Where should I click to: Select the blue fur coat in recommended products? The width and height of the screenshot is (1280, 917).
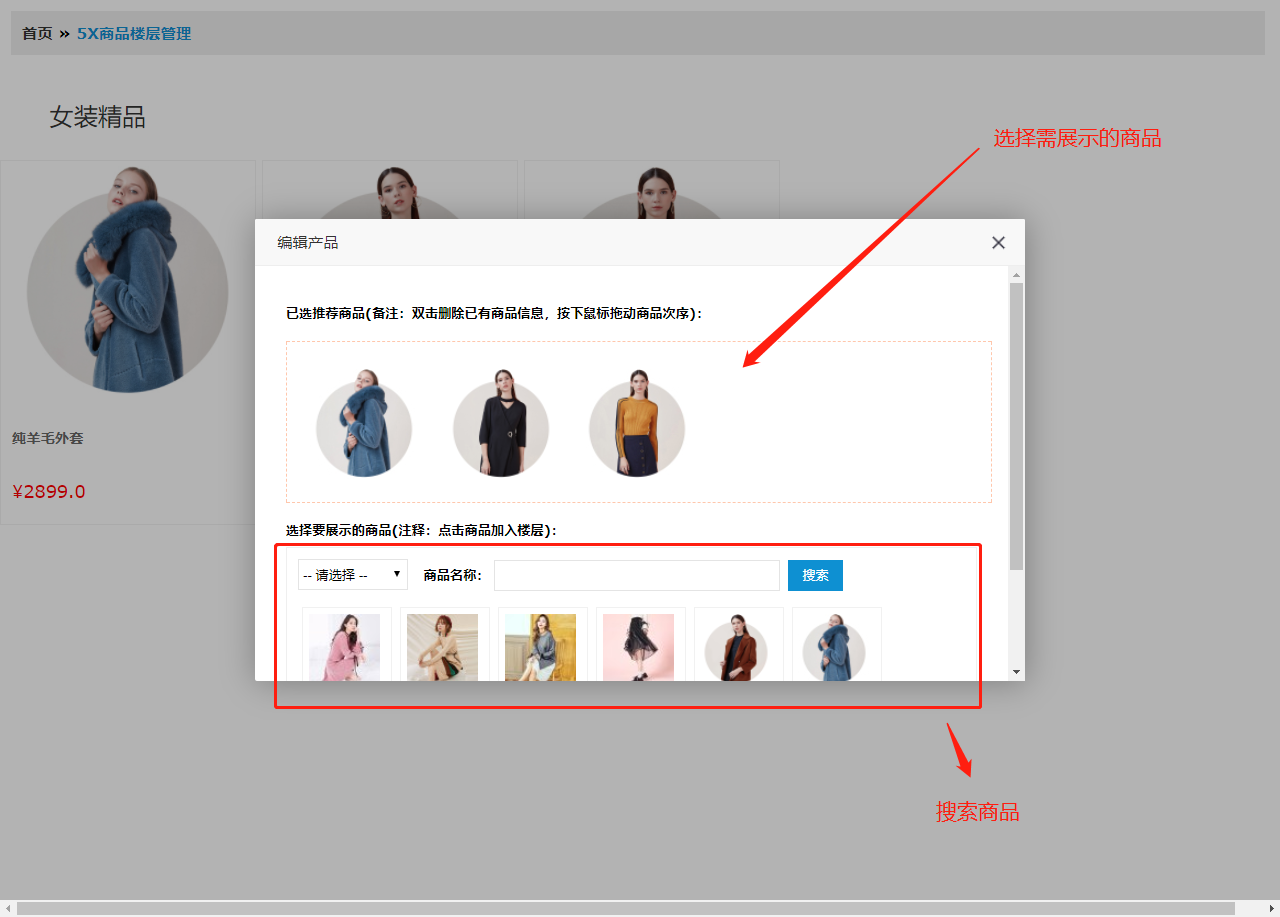click(x=364, y=423)
